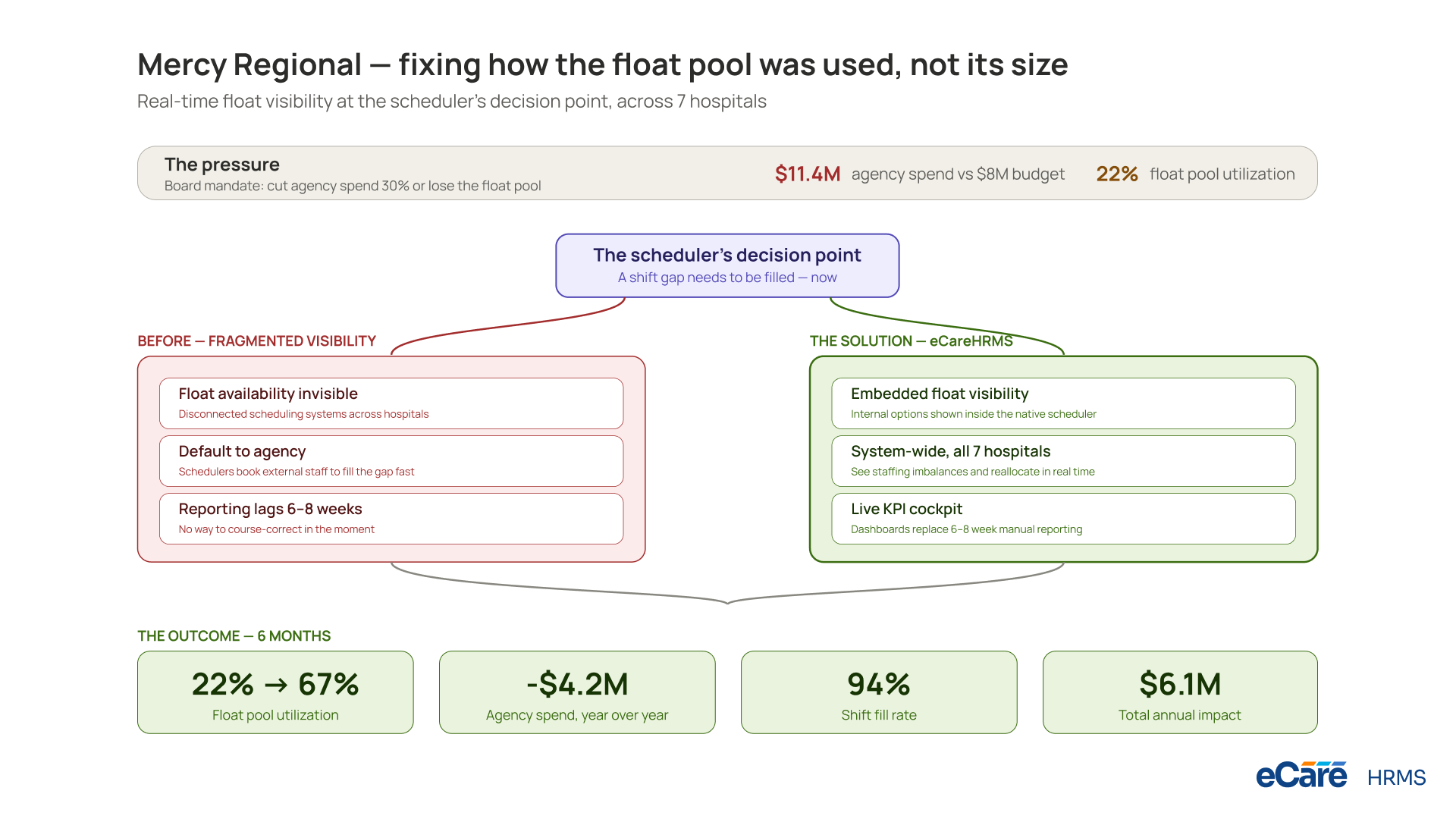Click 'A shift gap needs to be filled — now'
1456x819 pixels.
click(727, 278)
